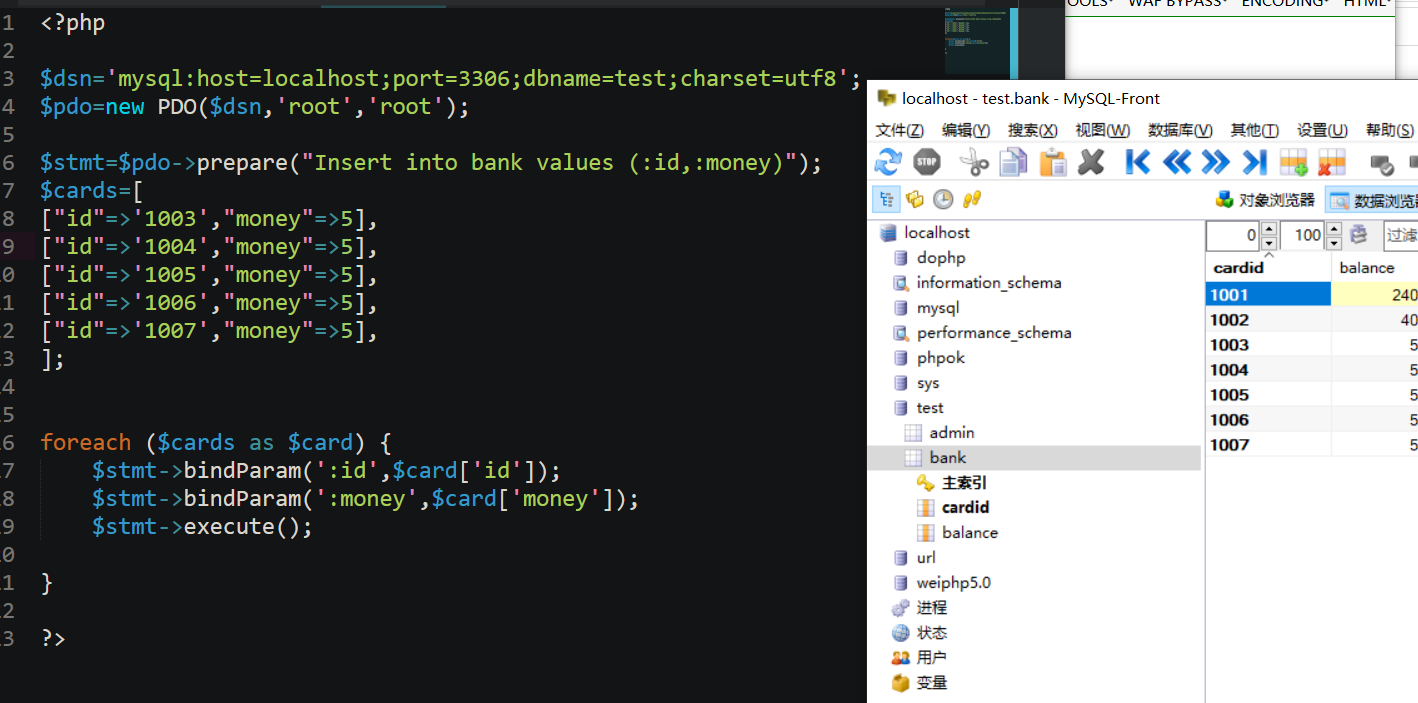
Task: Open the 帮助(S) menu
Action: pyautogui.click(x=1390, y=131)
